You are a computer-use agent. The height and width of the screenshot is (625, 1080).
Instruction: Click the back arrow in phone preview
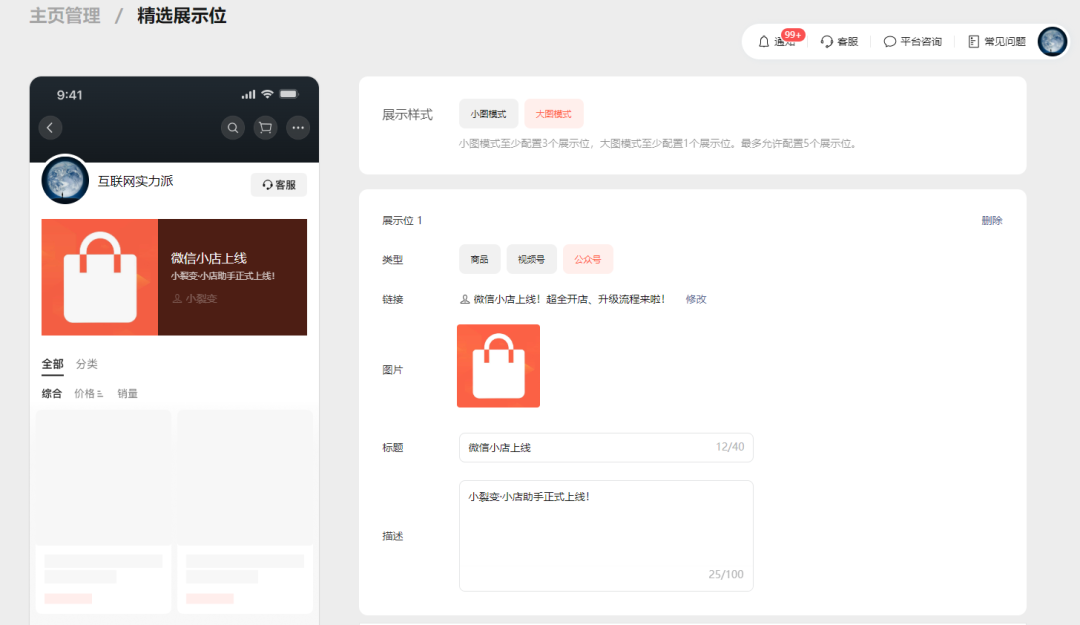[51, 127]
